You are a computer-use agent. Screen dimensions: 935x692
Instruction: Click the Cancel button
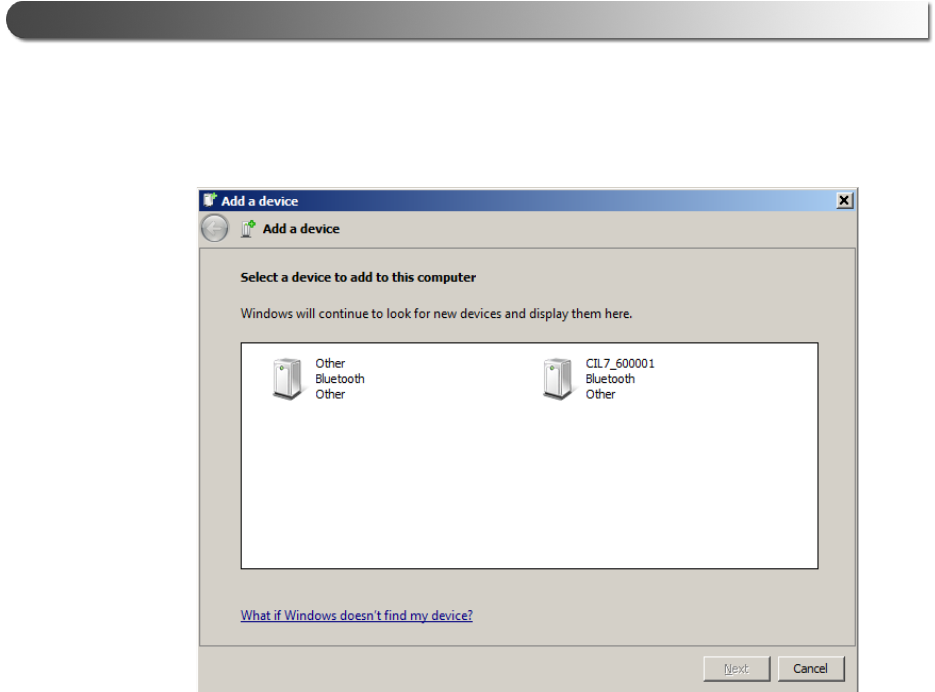(811, 669)
